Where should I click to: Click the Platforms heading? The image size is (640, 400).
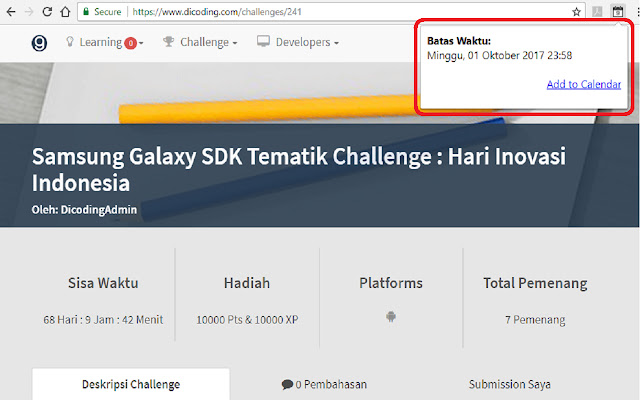click(391, 283)
